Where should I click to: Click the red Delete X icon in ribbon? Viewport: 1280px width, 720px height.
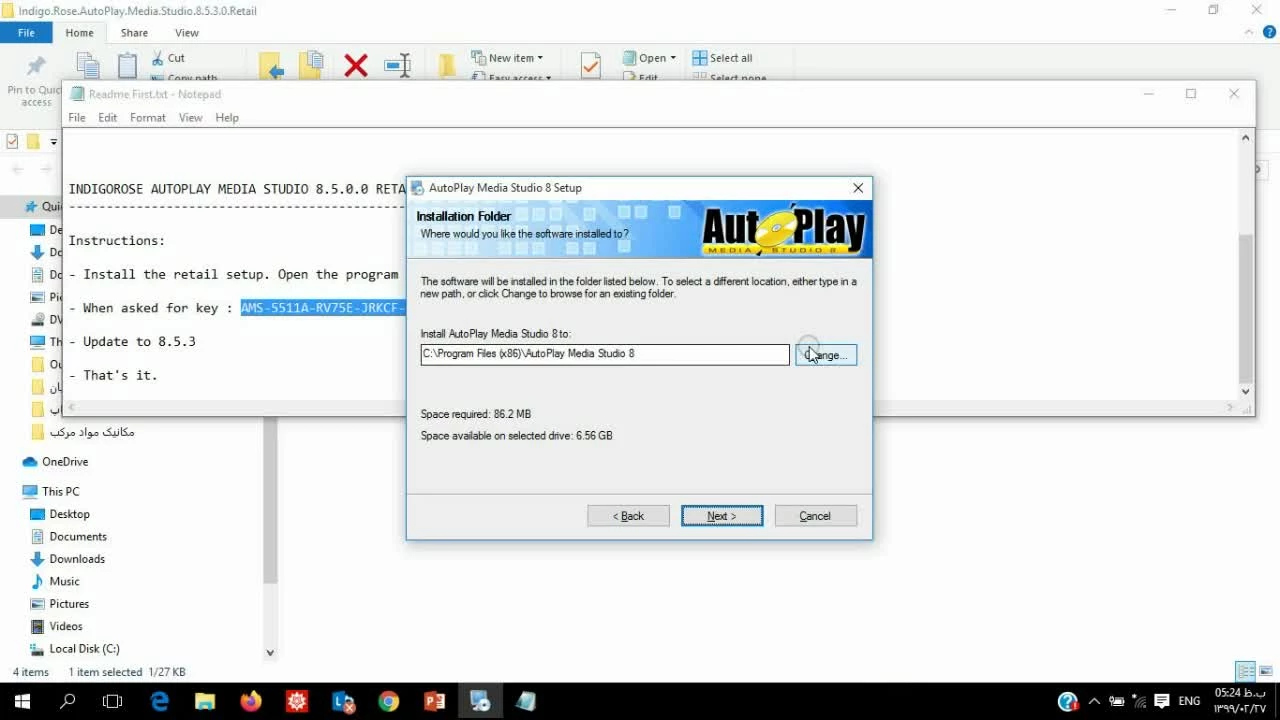pyautogui.click(x=355, y=66)
